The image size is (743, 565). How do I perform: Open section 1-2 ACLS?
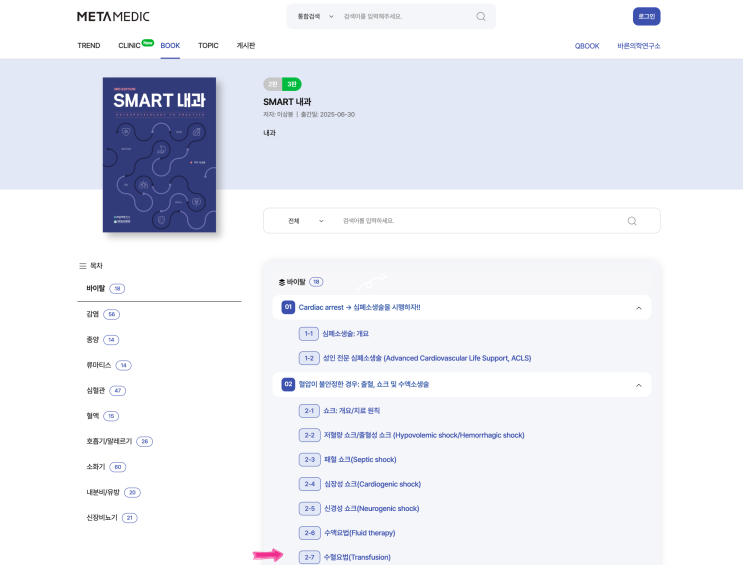(415, 358)
